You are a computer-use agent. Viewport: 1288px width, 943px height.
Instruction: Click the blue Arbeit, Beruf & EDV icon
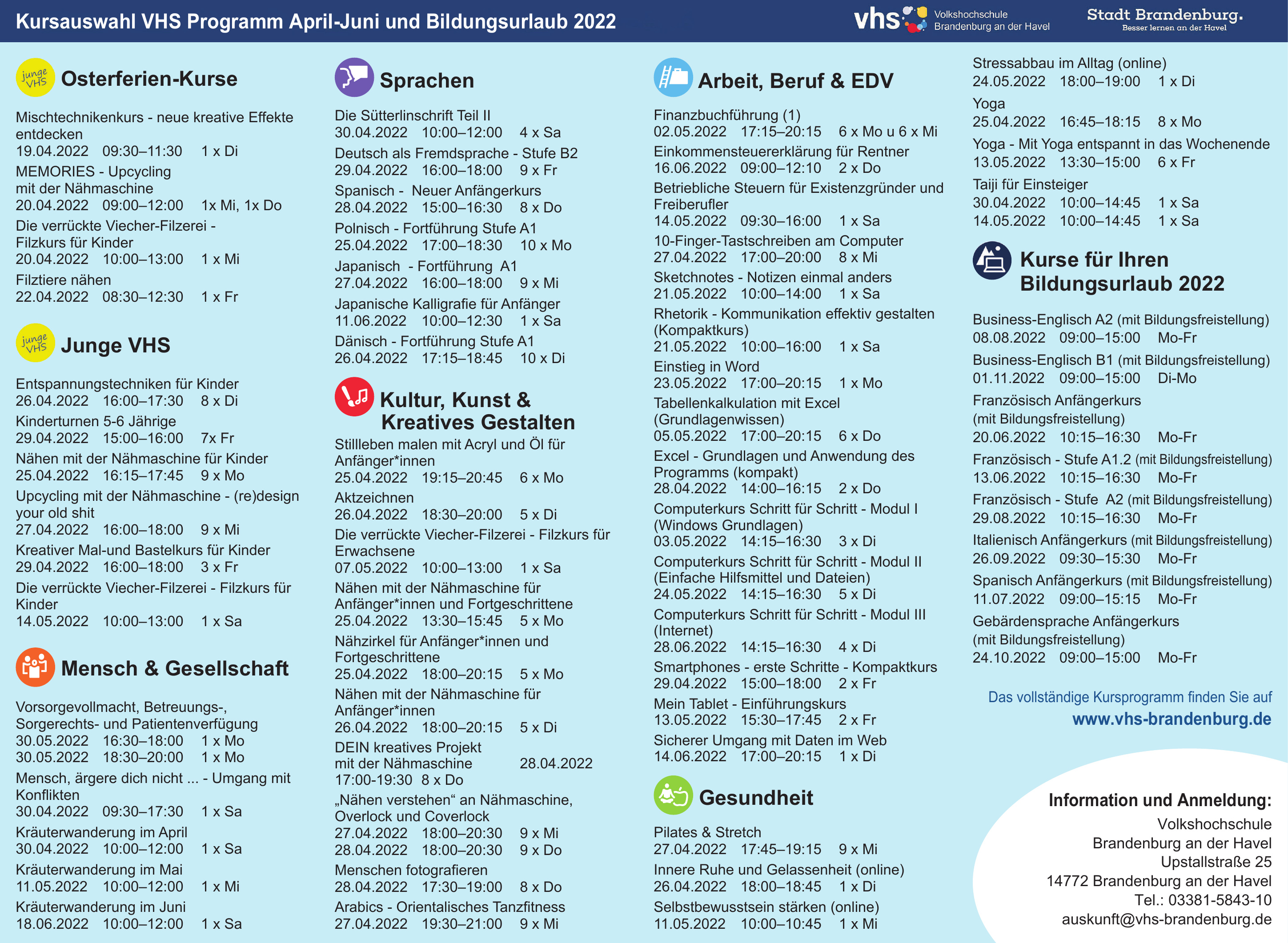pyautogui.click(x=673, y=77)
